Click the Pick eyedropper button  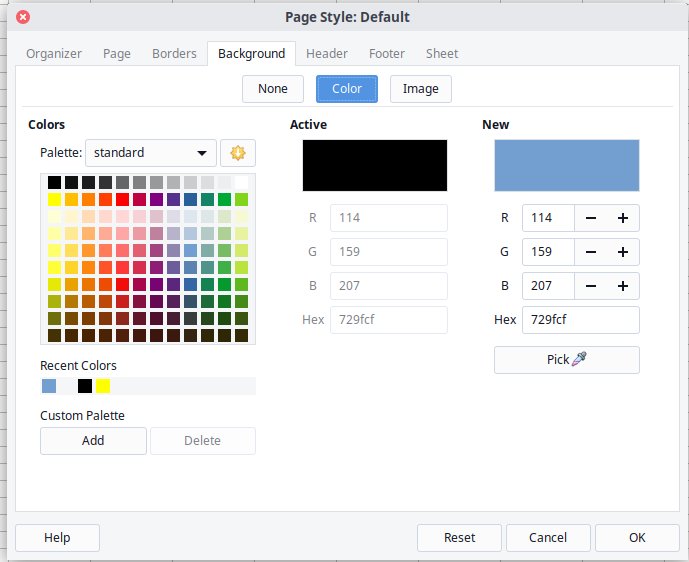coord(566,360)
